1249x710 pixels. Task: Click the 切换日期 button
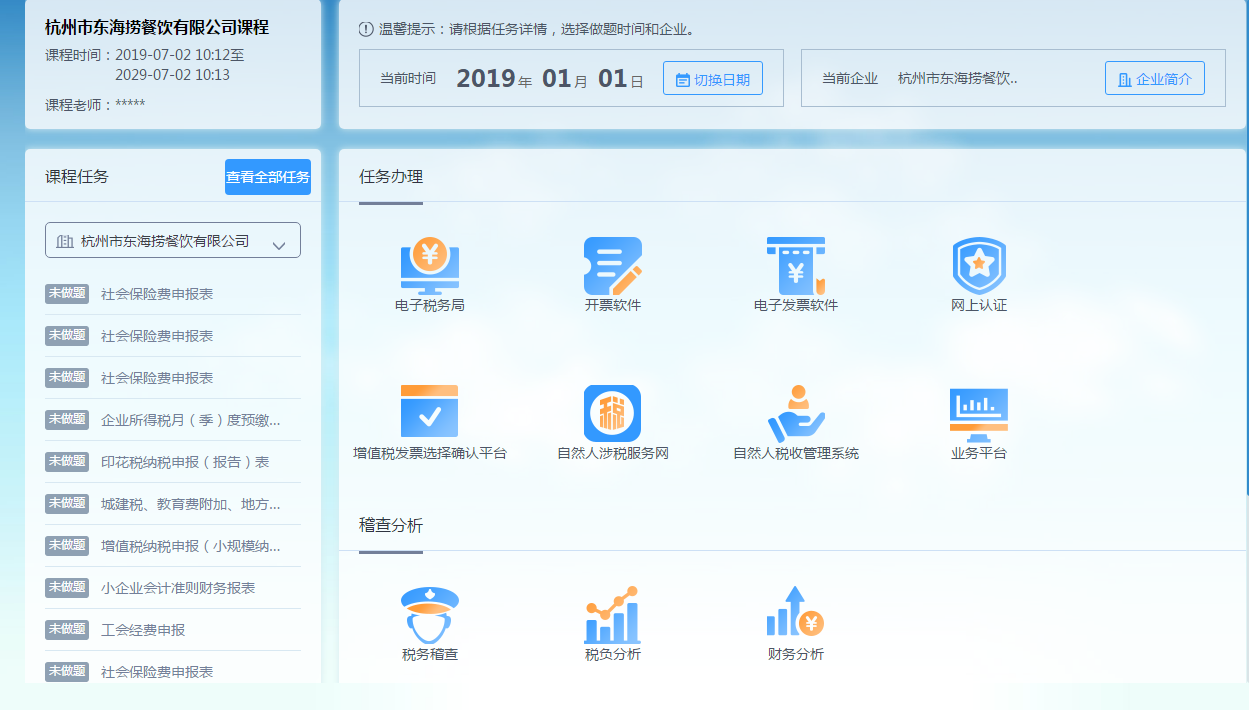click(x=712, y=78)
